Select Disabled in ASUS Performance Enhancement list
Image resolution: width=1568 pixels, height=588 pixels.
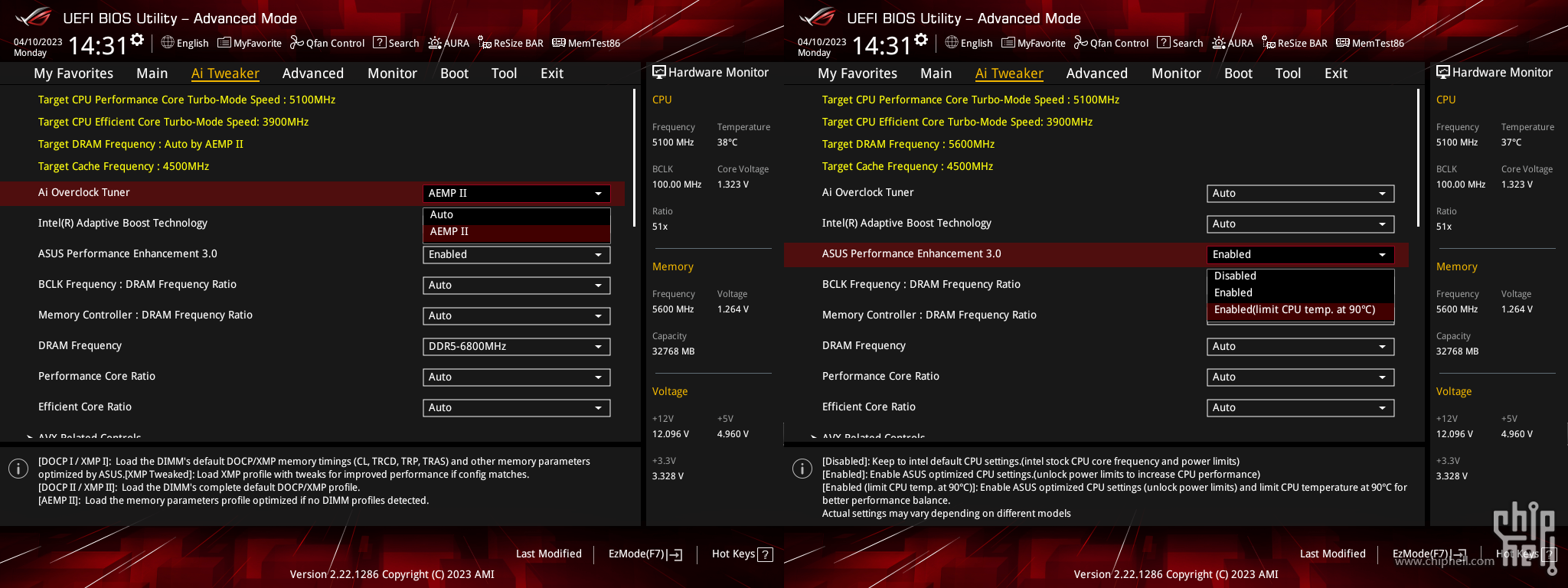(x=1300, y=276)
